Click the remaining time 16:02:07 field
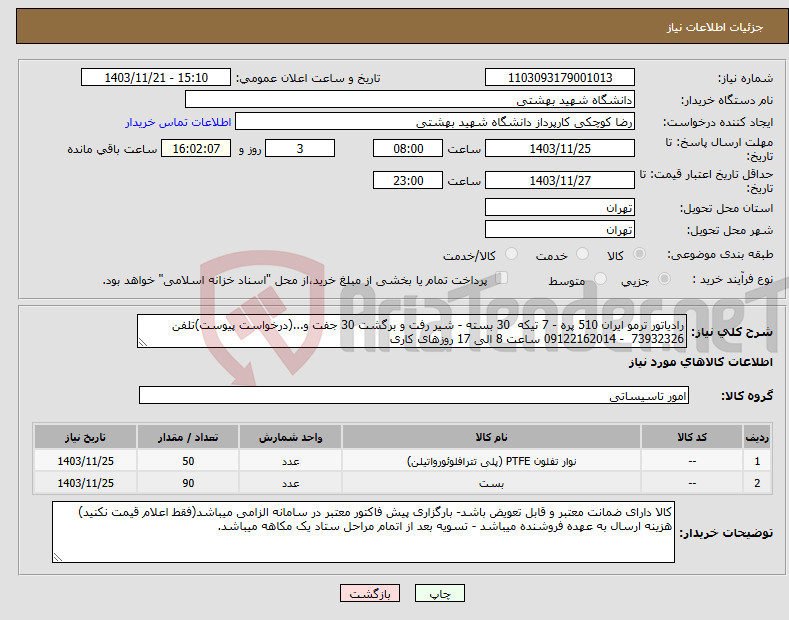Viewport: 789px width, 620px height. (x=196, y=148)
